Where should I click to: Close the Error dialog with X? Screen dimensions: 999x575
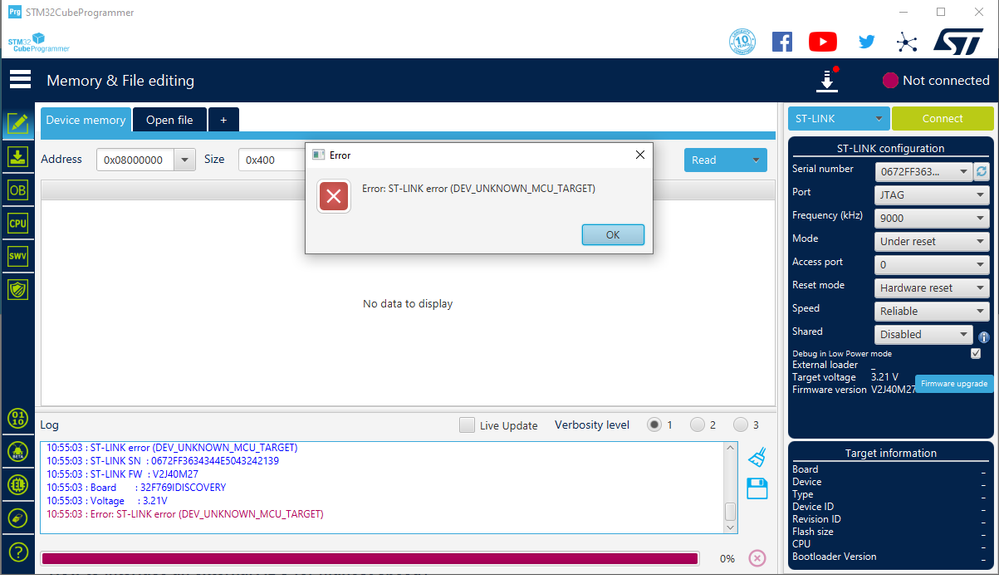[640, 155]
